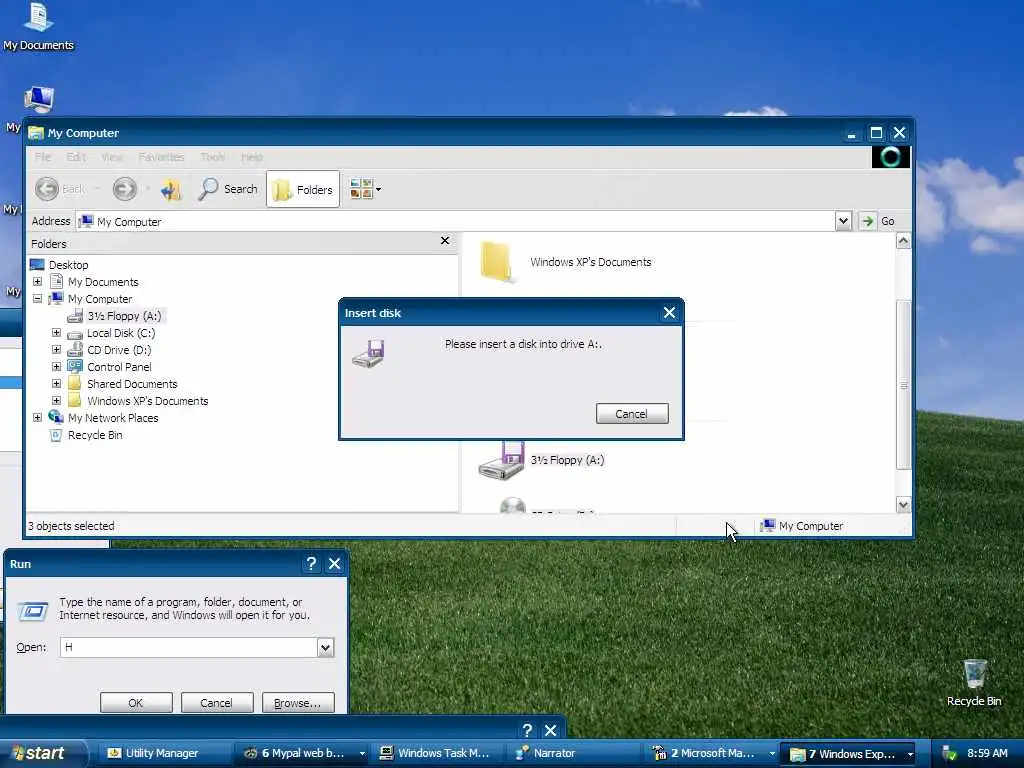
Task: Click the My Computer desktop icon
Action: click(x=39, y=99)
